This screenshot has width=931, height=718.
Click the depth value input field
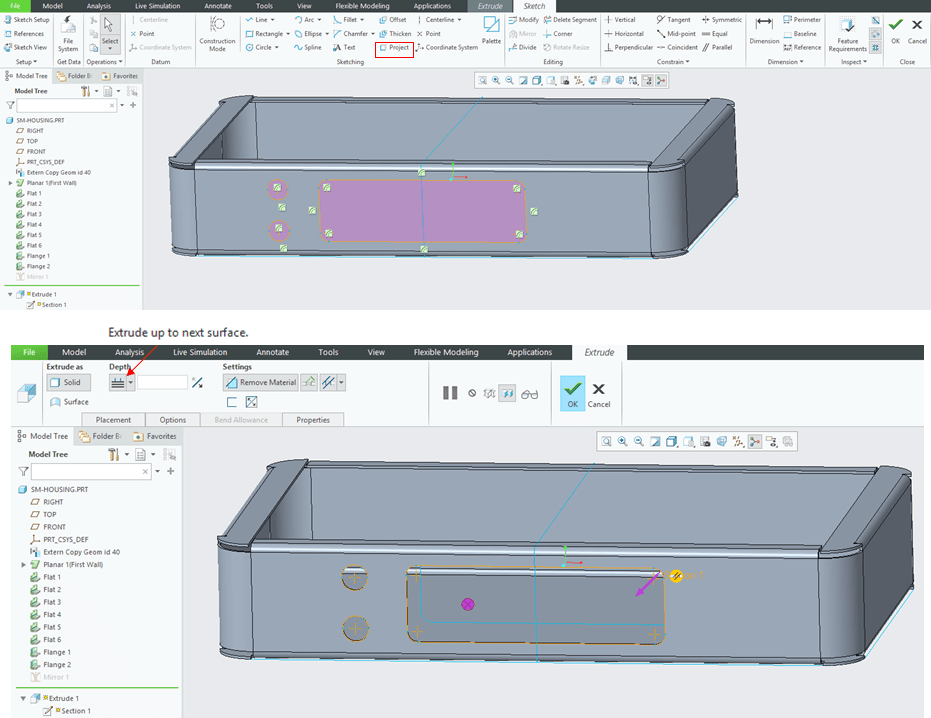(162, 382)
